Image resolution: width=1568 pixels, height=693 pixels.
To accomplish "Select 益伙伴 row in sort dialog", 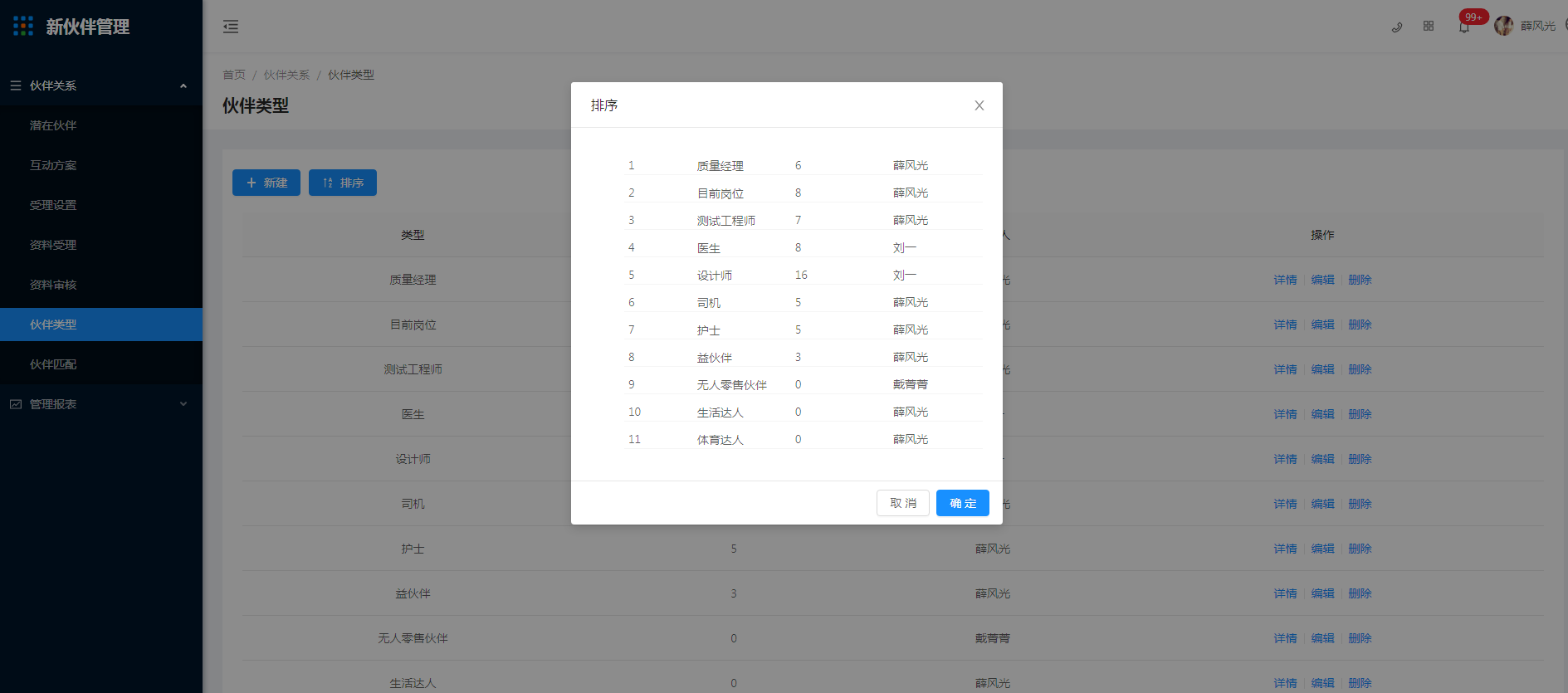I will click(x=804, y=357).
